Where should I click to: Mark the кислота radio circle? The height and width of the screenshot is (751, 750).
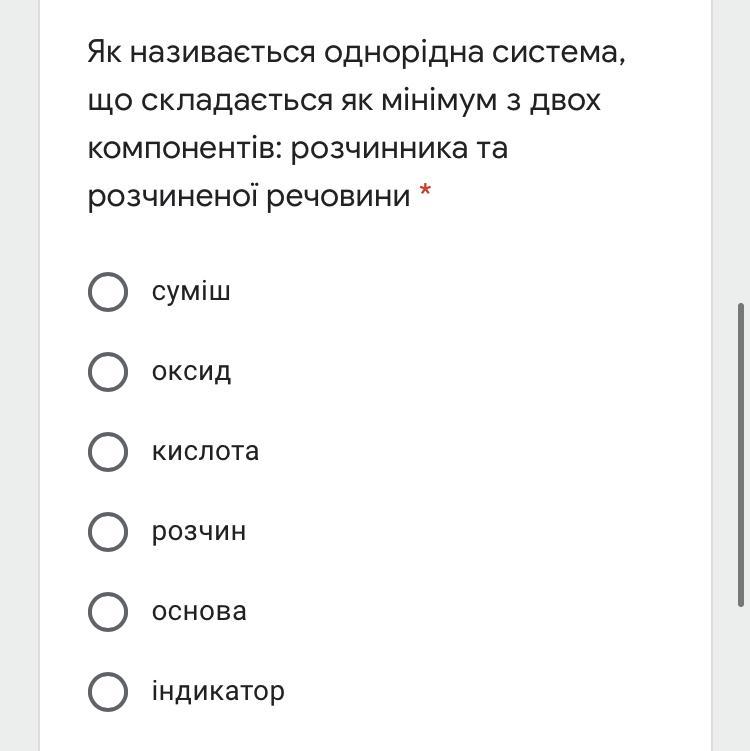[108, 452]
